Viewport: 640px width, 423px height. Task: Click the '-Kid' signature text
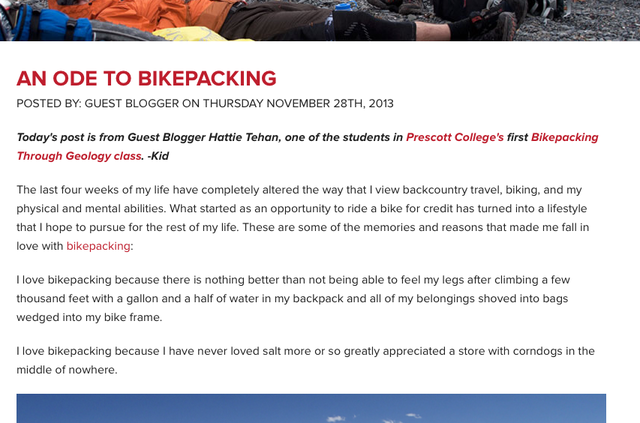coord(158,156)
